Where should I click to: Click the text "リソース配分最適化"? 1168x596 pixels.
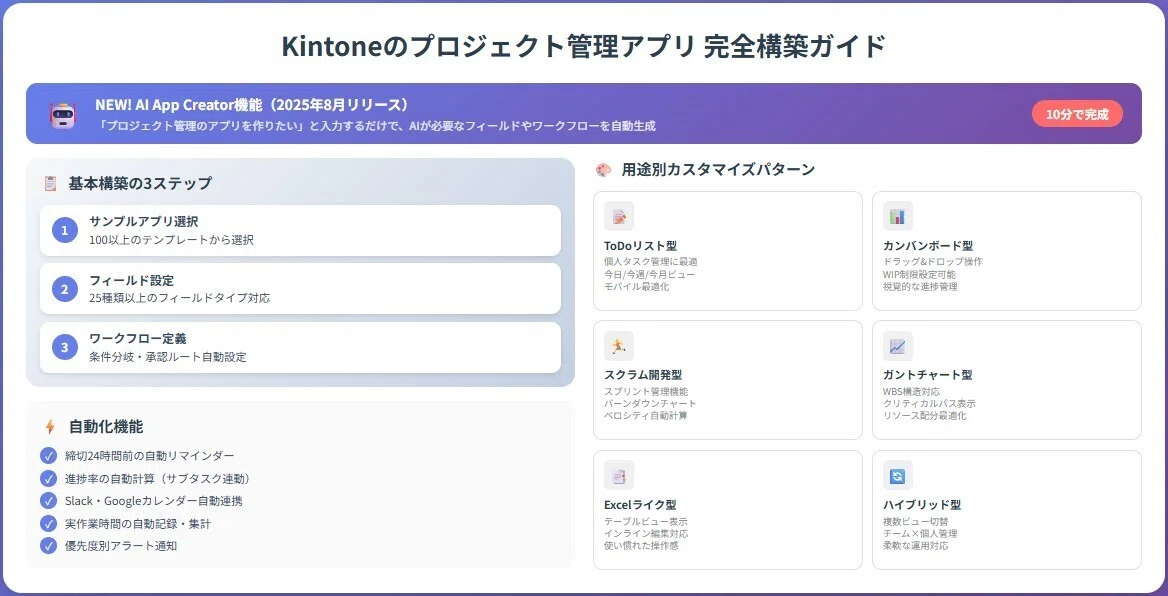(924, 416)
